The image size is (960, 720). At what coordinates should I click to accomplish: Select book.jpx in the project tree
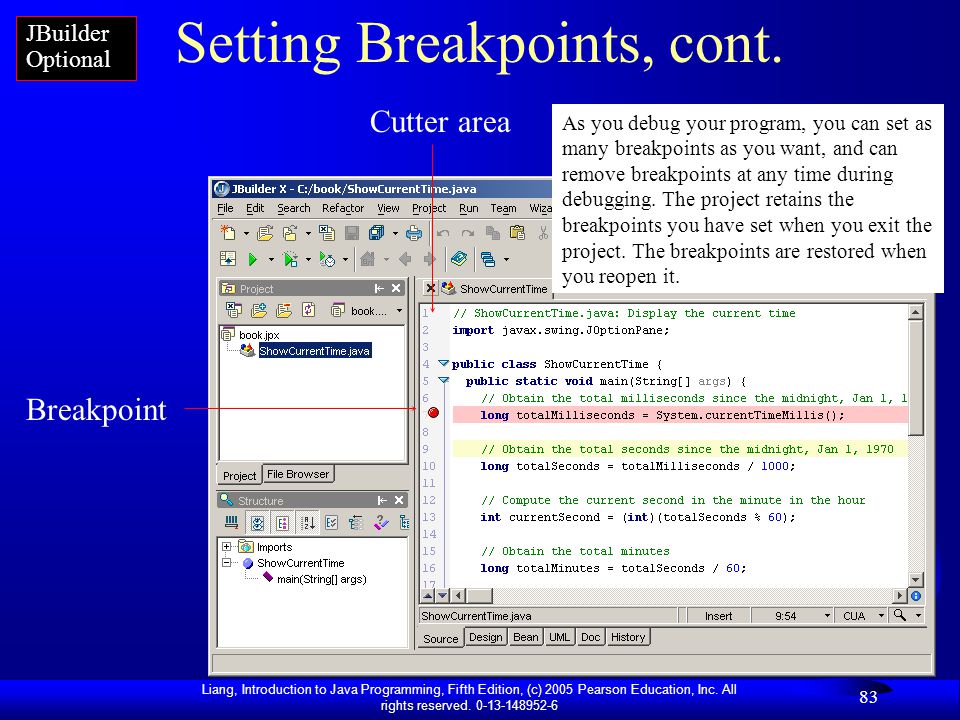(259, 335)
